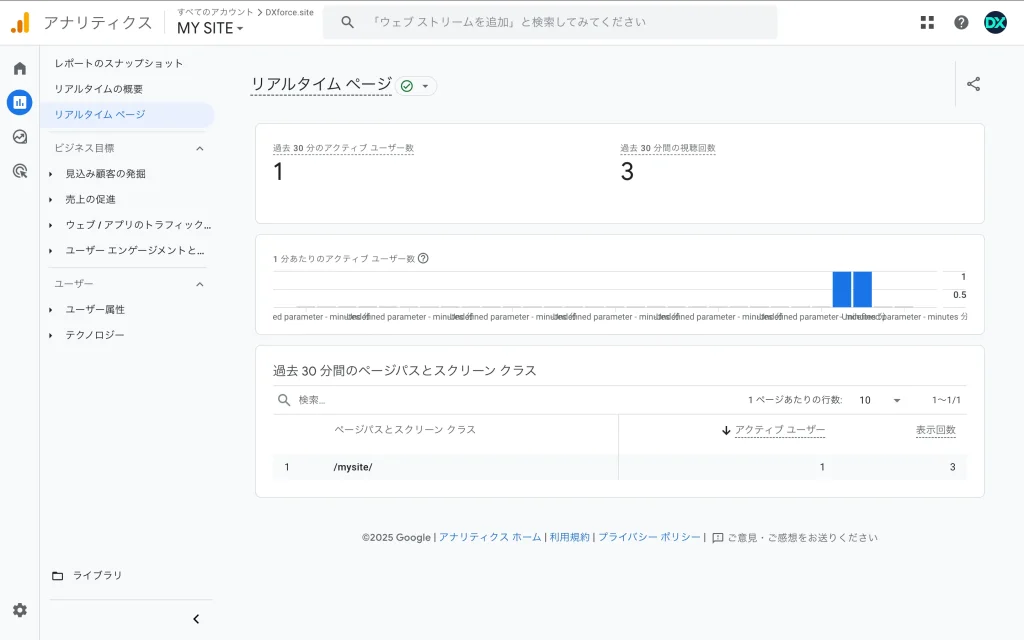This screenshot has width=1024, height=640.
Task: Open the Google apps grid icon
Action: (x=927, y=22)
